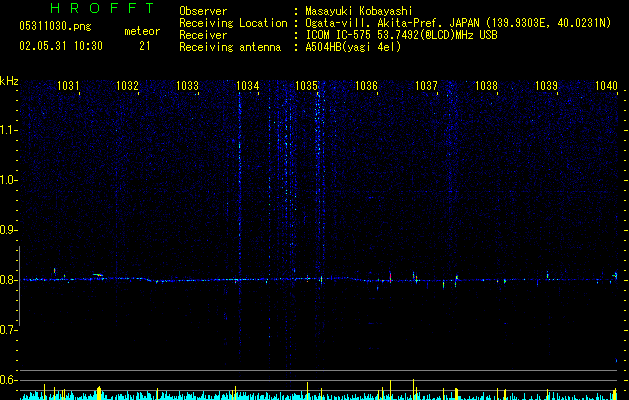Click the 1.1 kHz frequency label

(9, 130)
